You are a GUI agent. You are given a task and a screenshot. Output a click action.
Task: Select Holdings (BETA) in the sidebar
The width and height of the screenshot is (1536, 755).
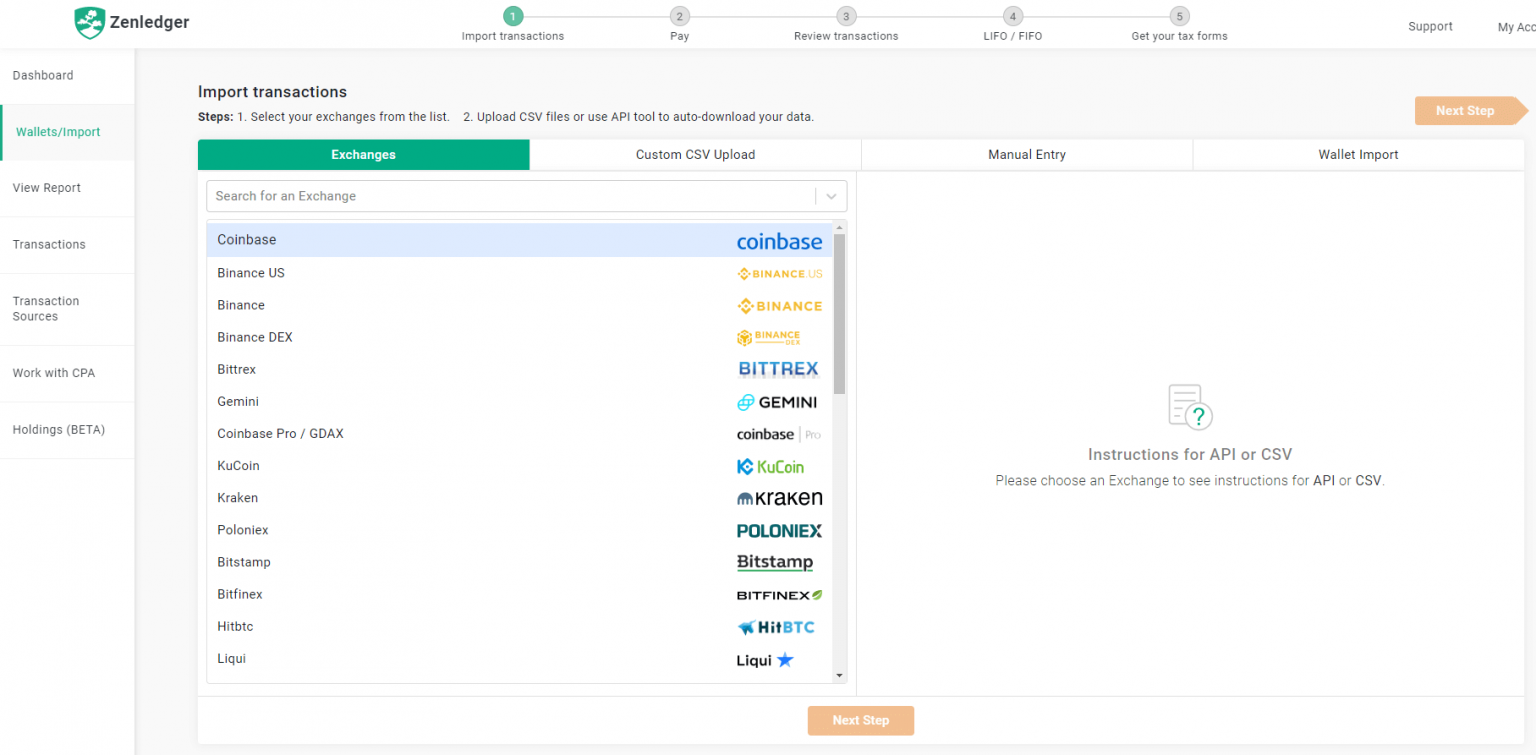pyautogui.click(x=57, y=429)
